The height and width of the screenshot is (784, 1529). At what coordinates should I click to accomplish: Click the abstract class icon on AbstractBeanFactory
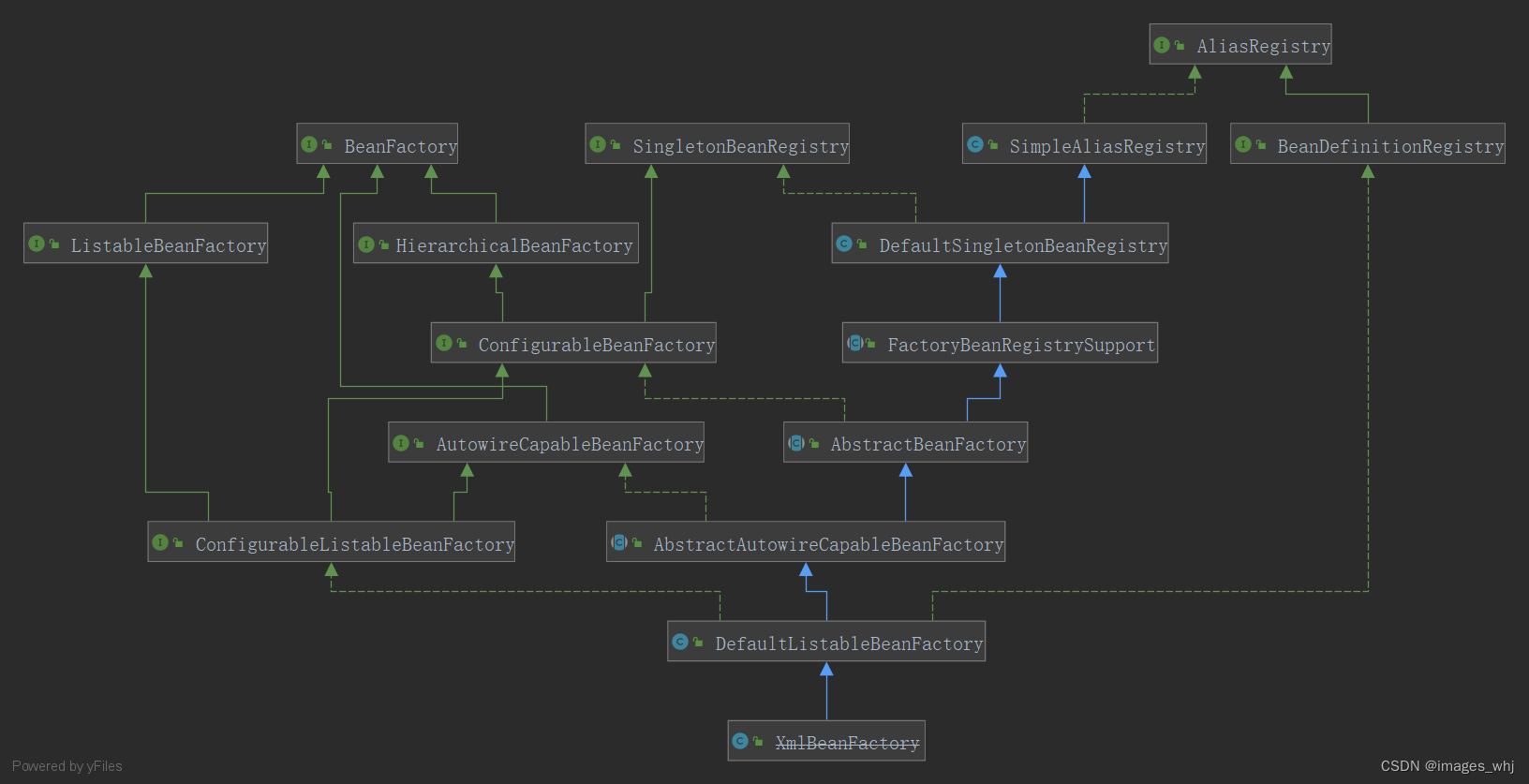[796, 443]
